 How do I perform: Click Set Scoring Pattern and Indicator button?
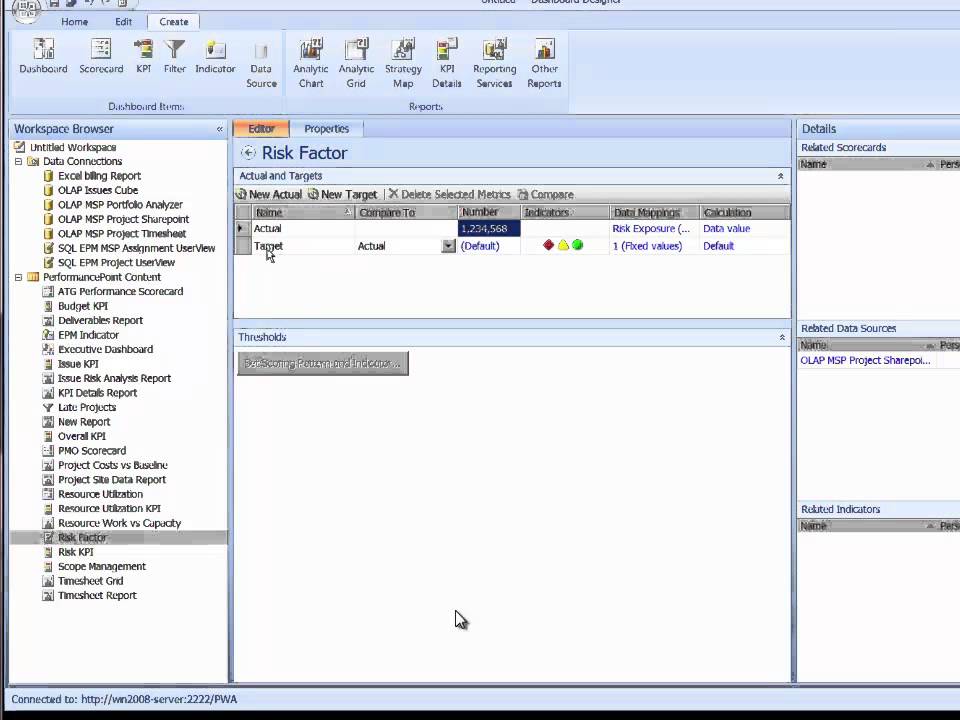323,363
